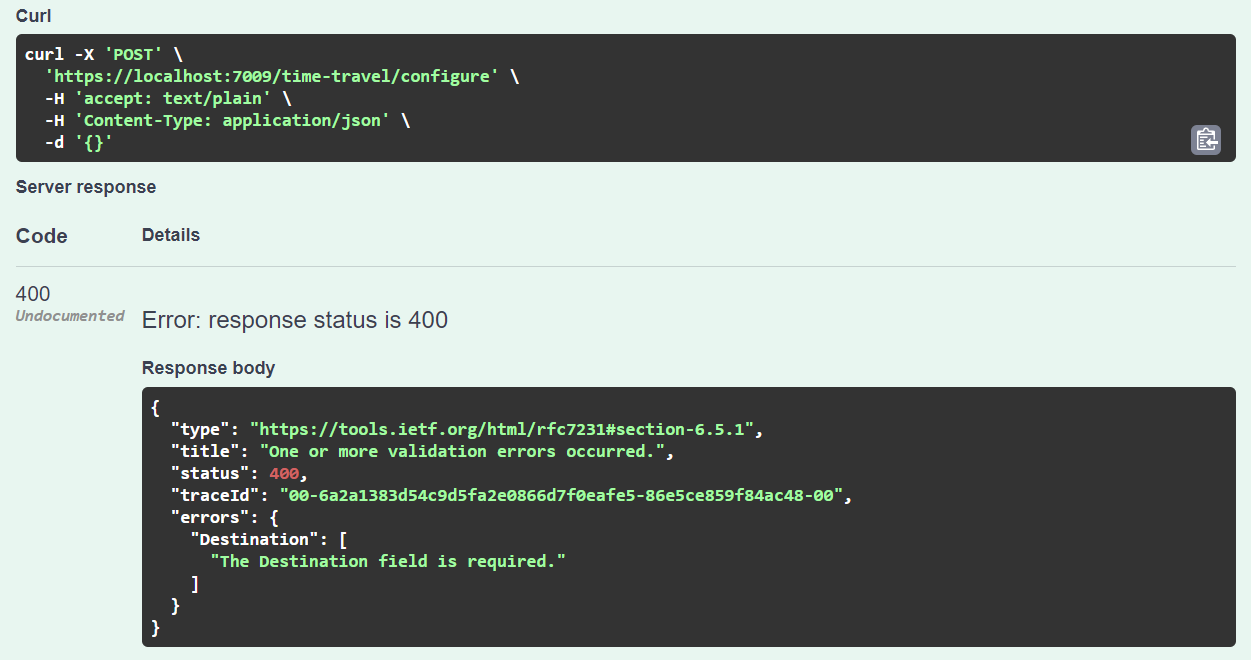
Task: Click the traceId value in response body
Action: [x=564, y=495]
